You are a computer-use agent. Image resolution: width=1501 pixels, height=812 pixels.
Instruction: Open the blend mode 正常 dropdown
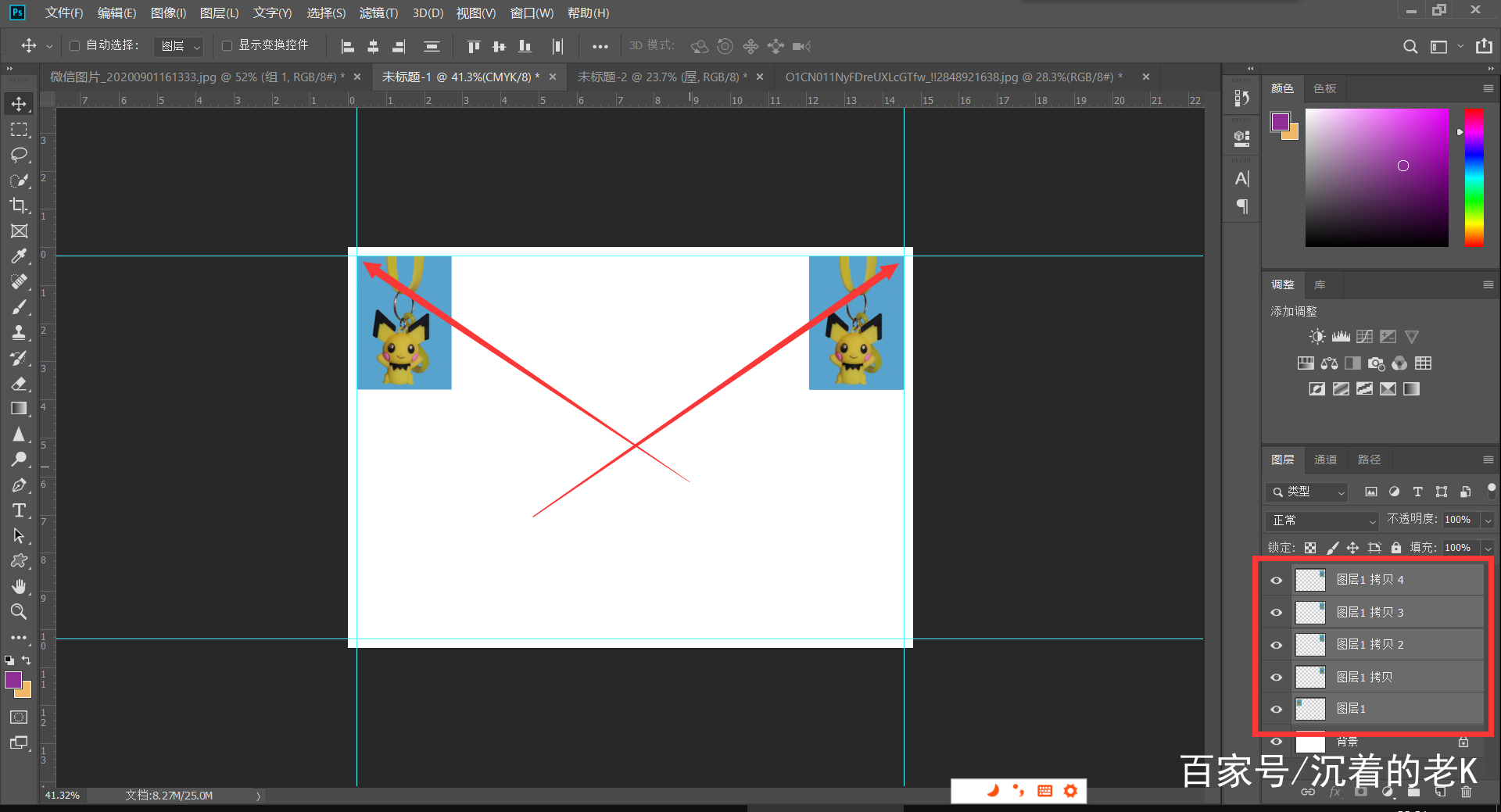coord(1321,520)
